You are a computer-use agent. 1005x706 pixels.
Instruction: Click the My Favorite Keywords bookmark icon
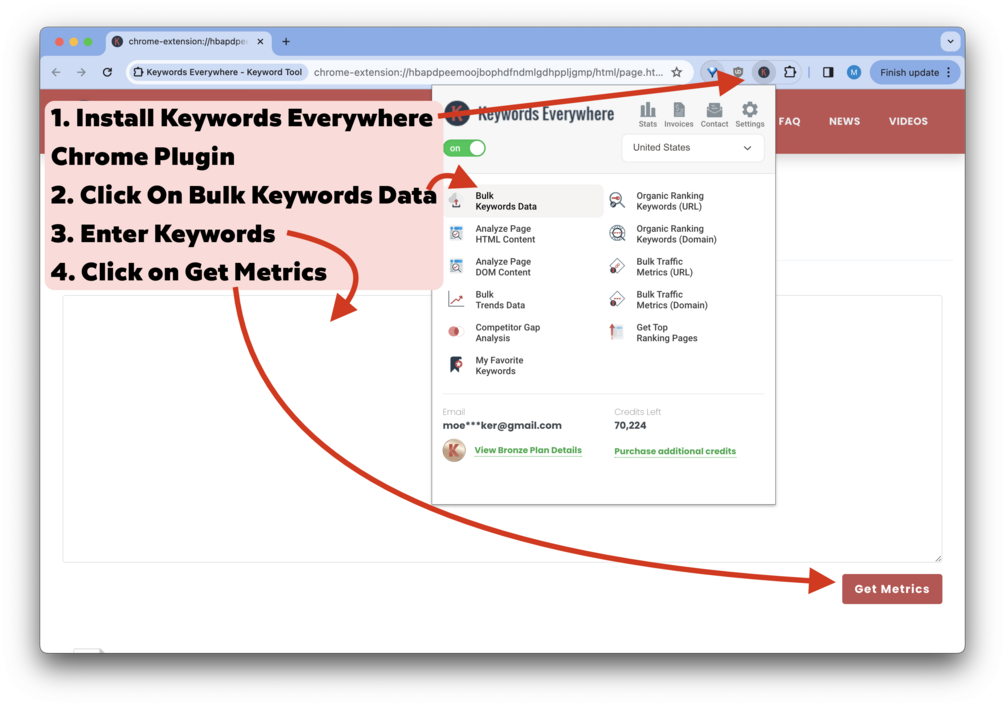click(456, 365)
